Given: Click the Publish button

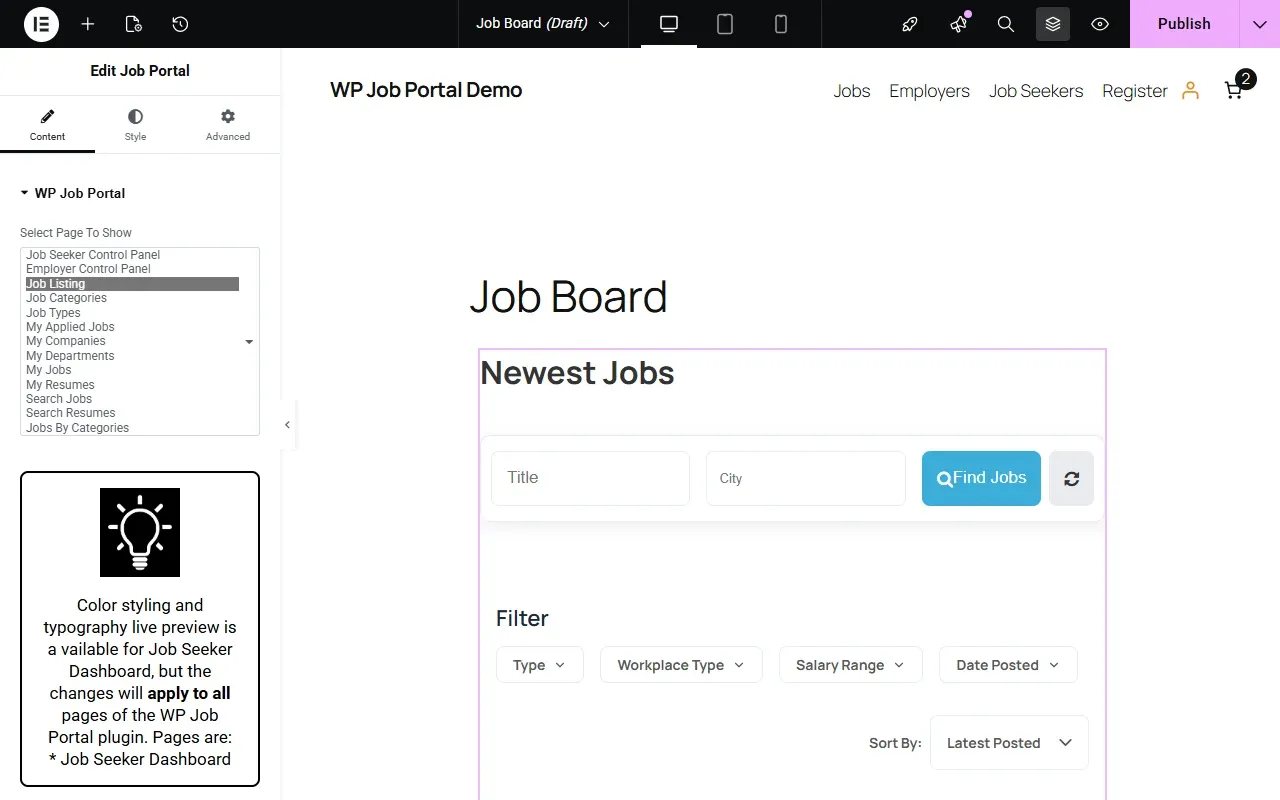Looking at the screenshot, I should point(1184,24).
